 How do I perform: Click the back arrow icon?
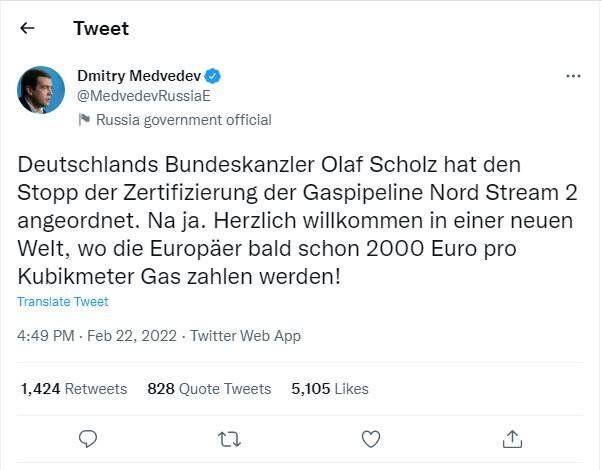point(27,29)
